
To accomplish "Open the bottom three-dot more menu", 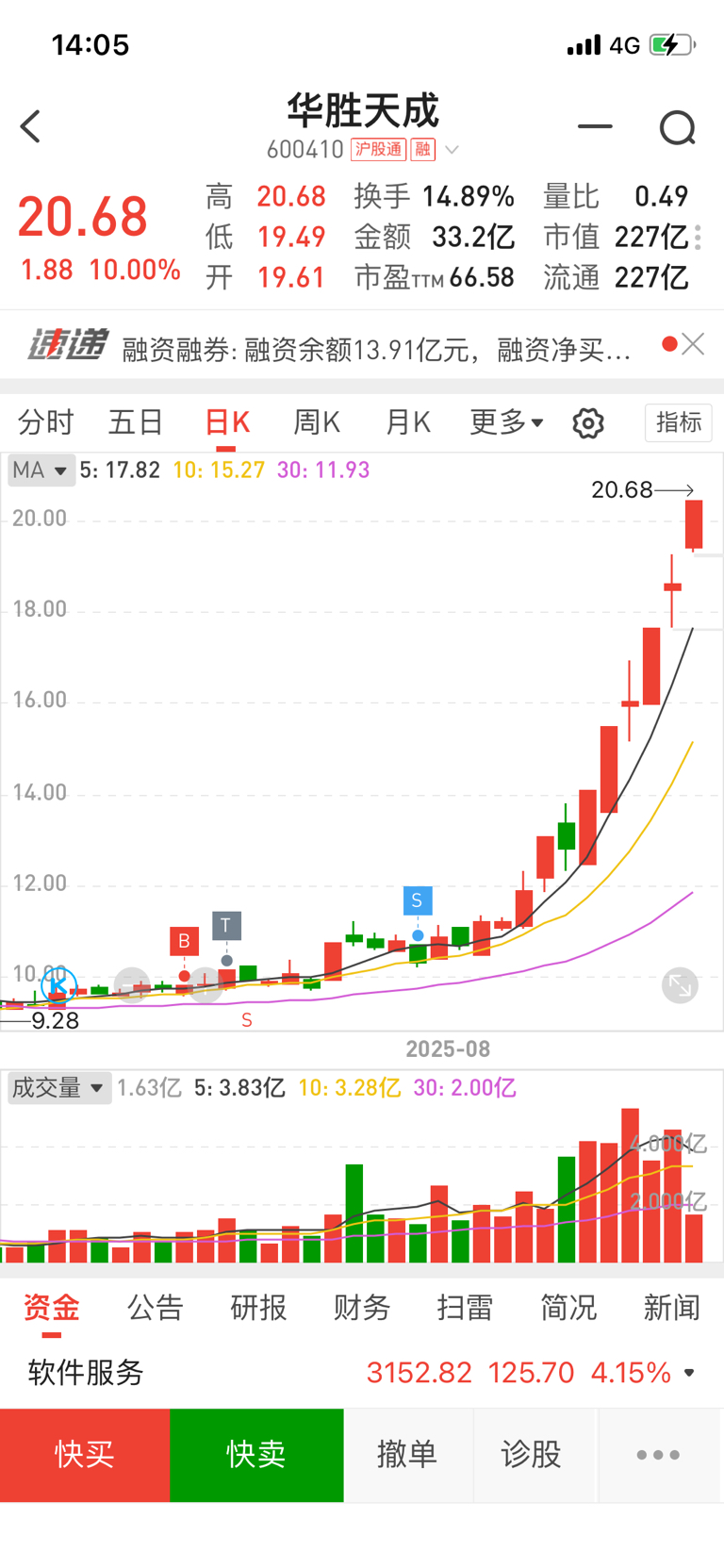I will tap(658, 1455).
